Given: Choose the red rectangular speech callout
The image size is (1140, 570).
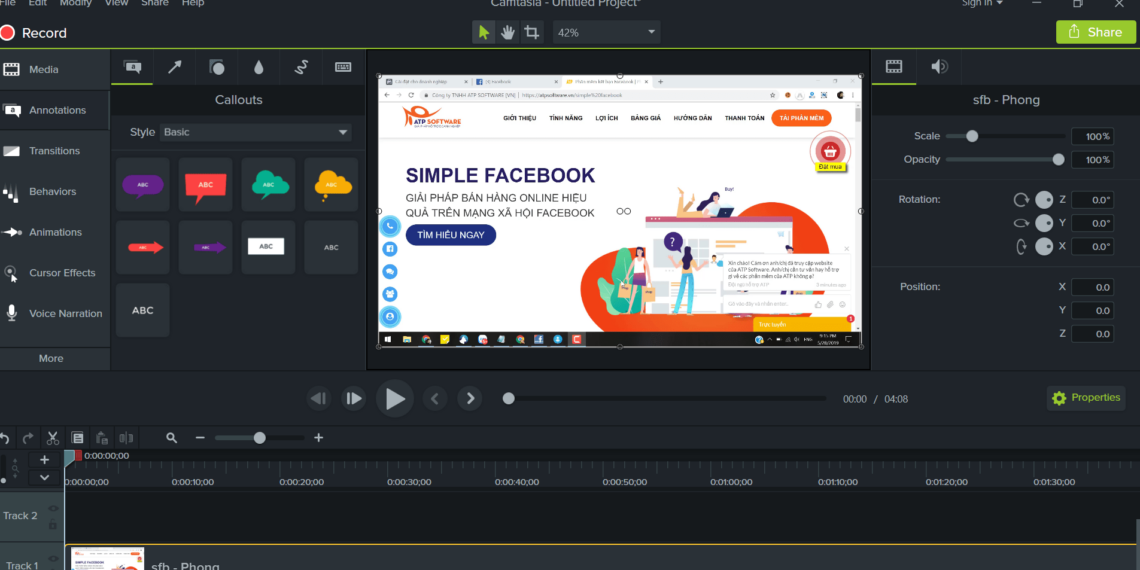Looking at the screenshot, I should (x=206, y=185).
